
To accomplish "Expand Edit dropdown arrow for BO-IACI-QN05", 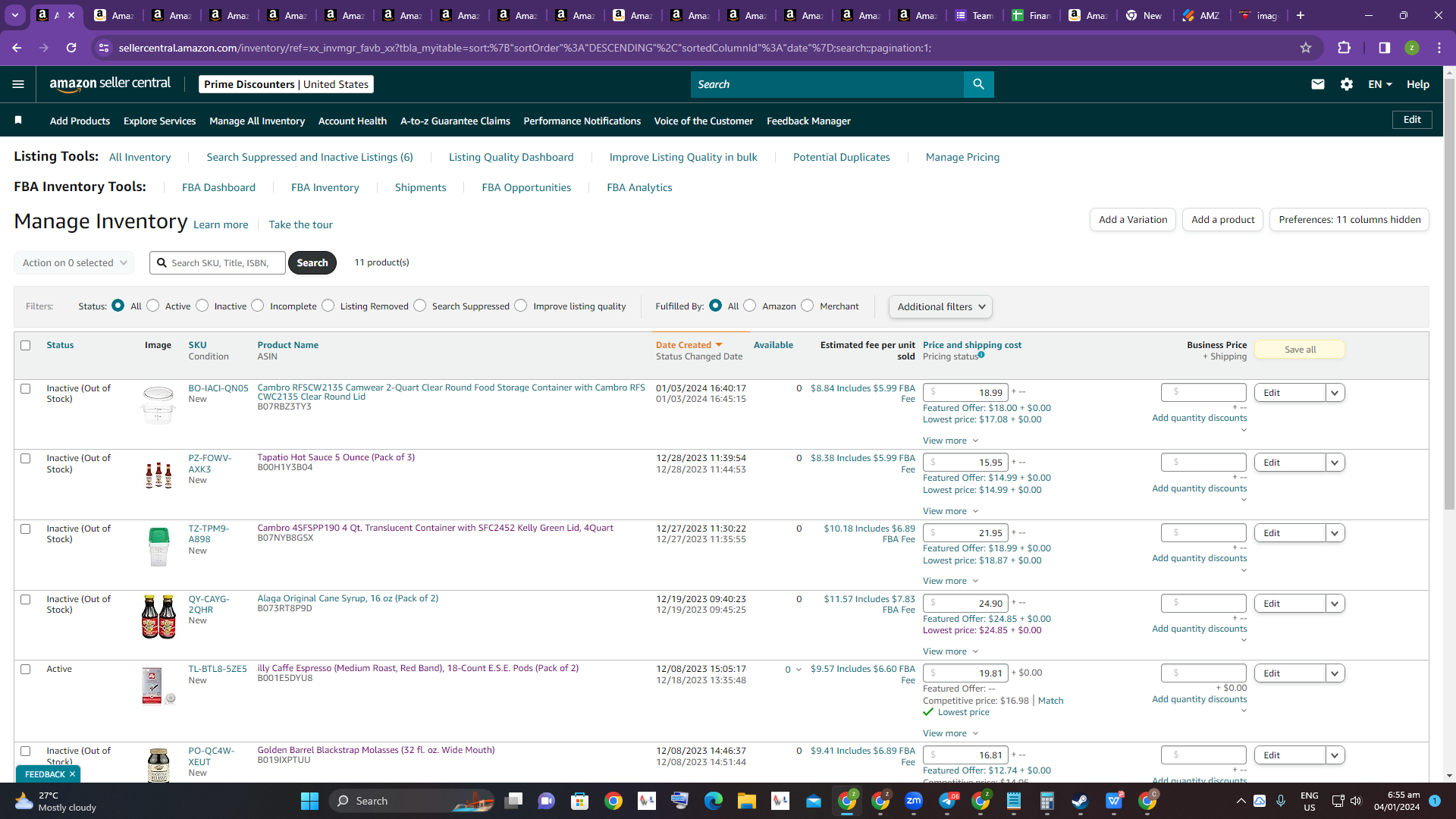I will (1335, 393).
